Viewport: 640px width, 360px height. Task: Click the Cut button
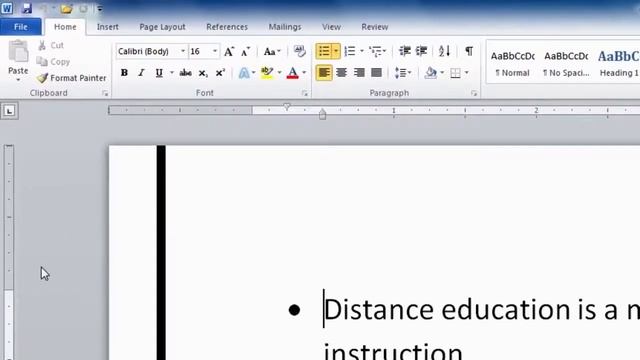click(x=51, y=45)
